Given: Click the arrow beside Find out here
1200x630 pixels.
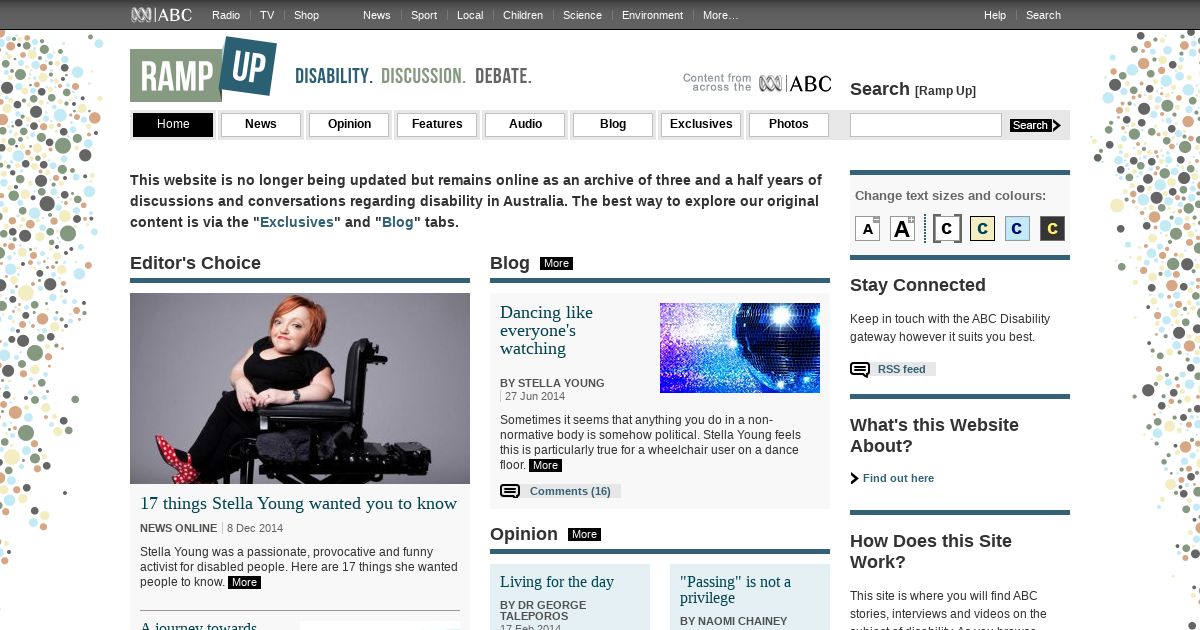Looking at the screenshot, I should pyautogui.click(x=854, y=478).
